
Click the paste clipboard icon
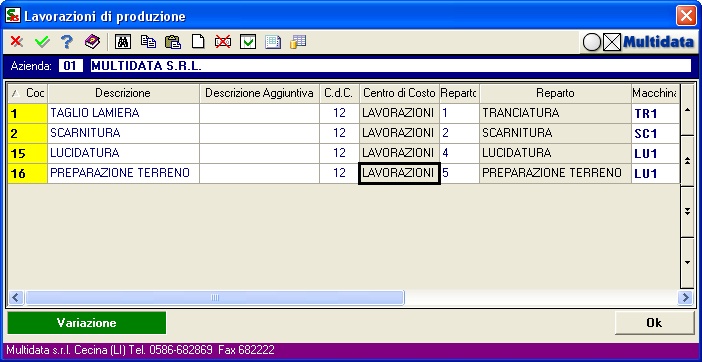(173, 42)
